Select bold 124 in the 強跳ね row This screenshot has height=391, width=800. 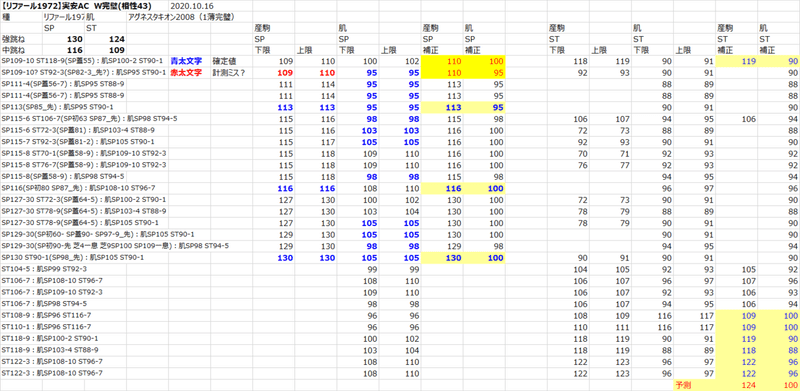tap(116, 39)
